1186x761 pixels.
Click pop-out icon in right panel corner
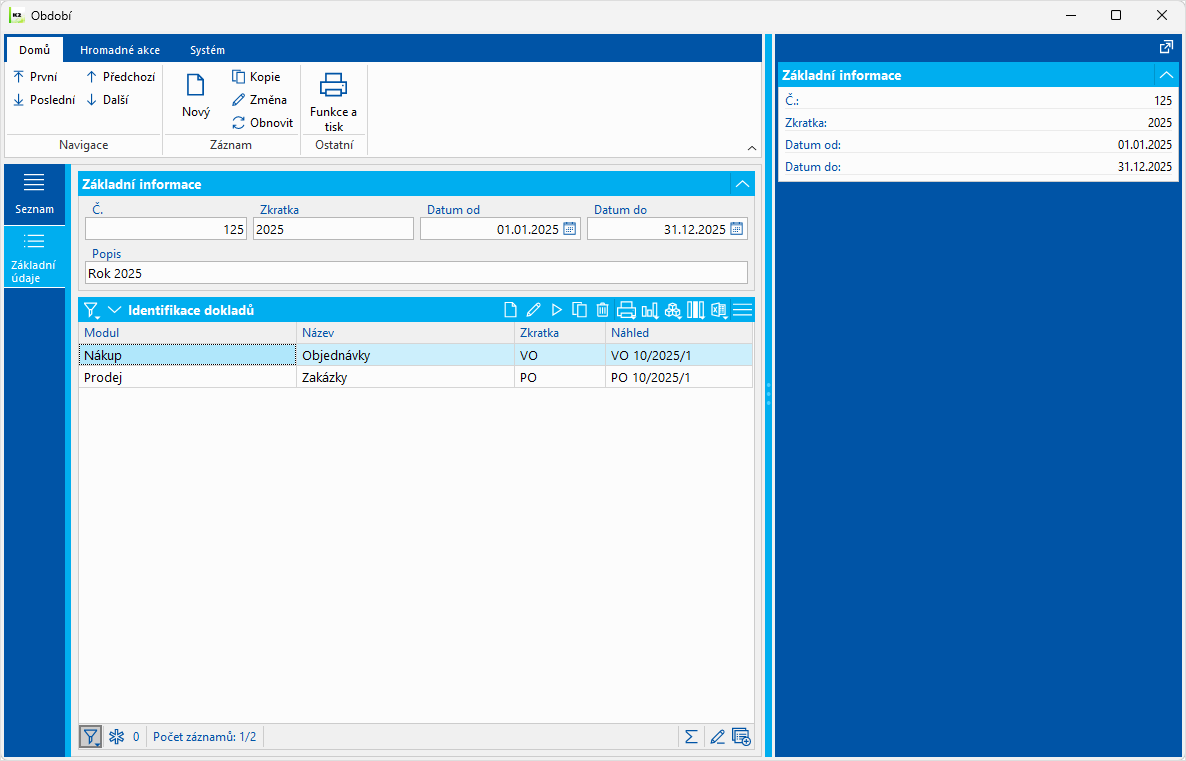(x=1166, y=47)
